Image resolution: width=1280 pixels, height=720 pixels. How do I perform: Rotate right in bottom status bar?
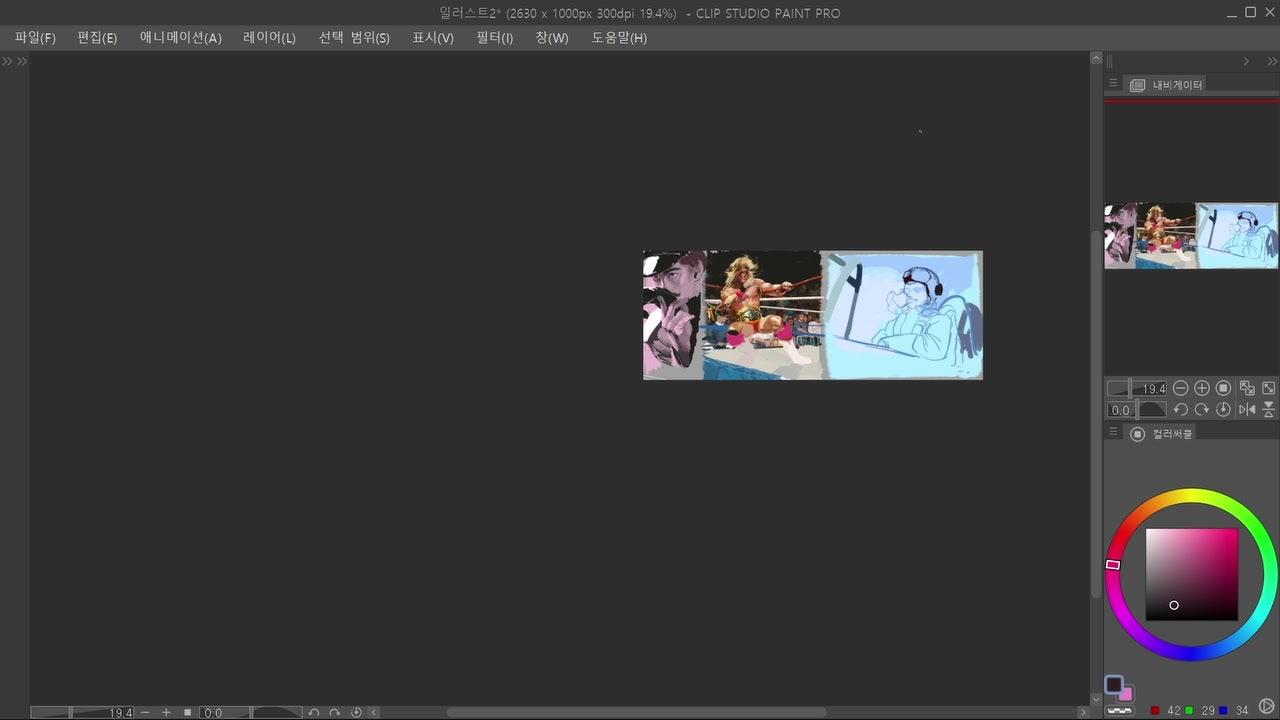tap(335, 712)
